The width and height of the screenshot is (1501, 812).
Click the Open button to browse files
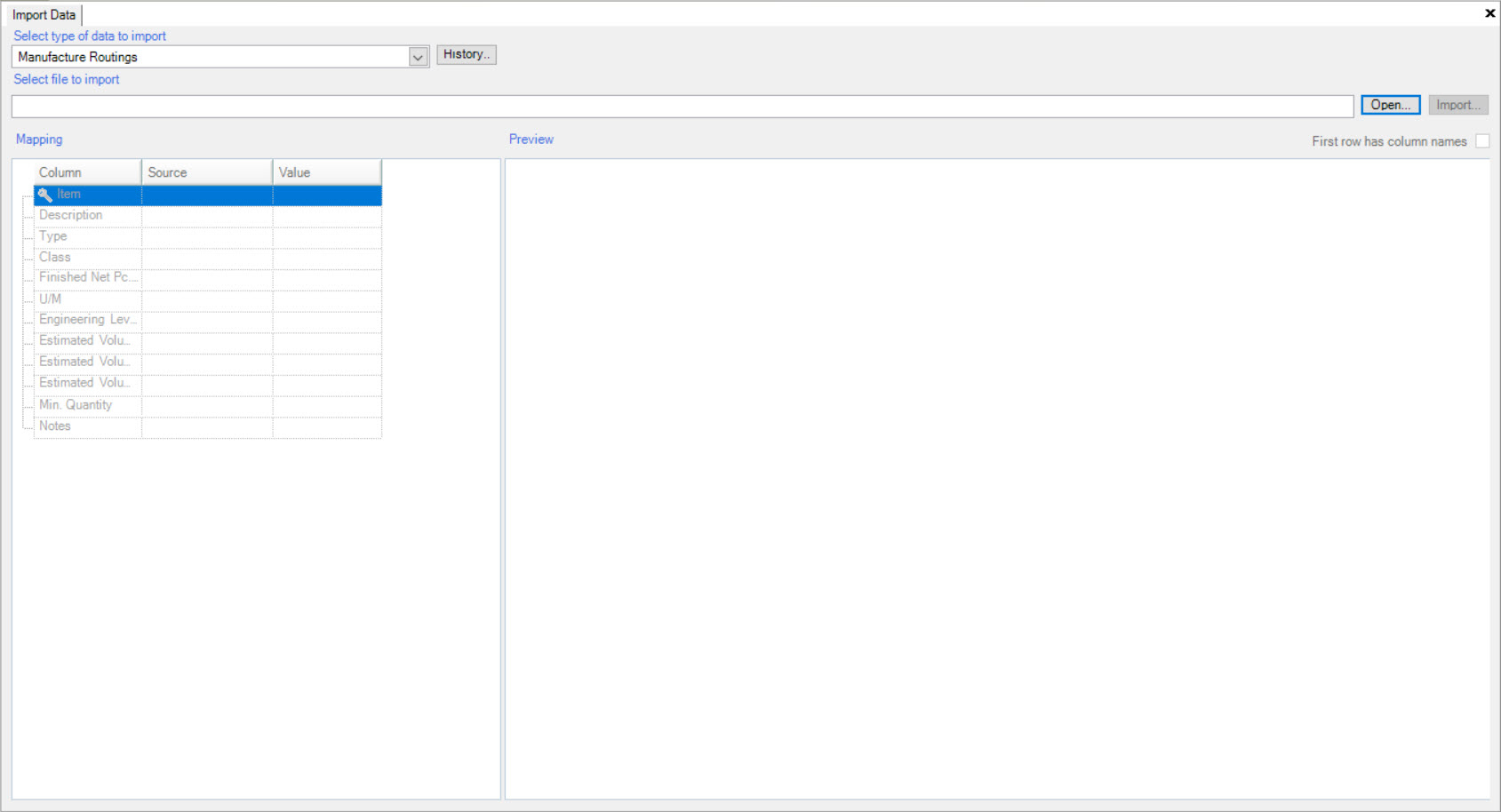(x=1391, y=105)
